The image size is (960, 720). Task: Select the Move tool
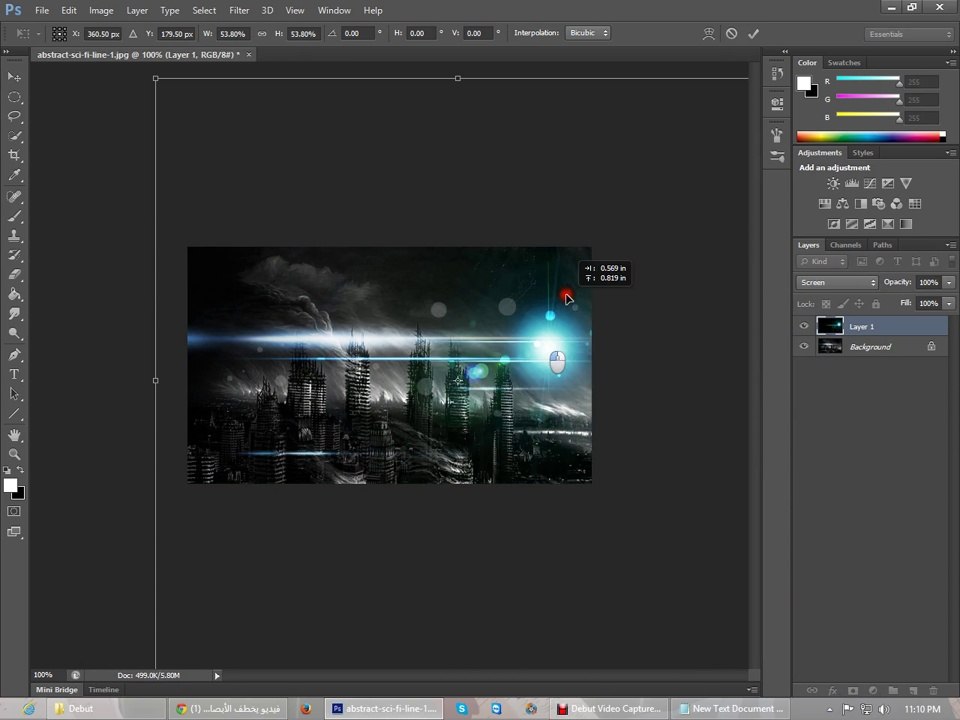(14, 77)
